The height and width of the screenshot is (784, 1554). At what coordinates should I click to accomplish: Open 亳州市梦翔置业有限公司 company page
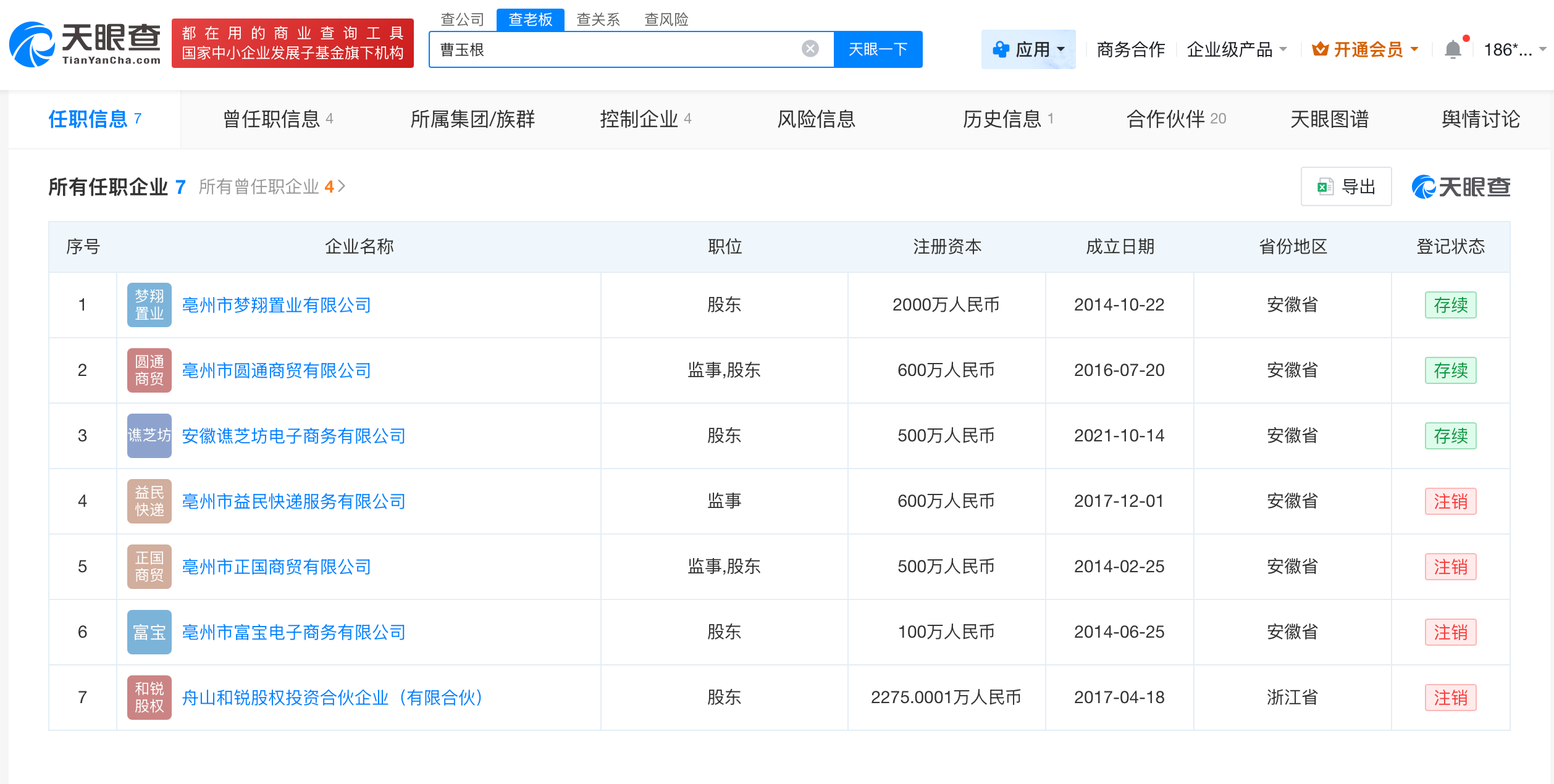(x=276, y=304)
